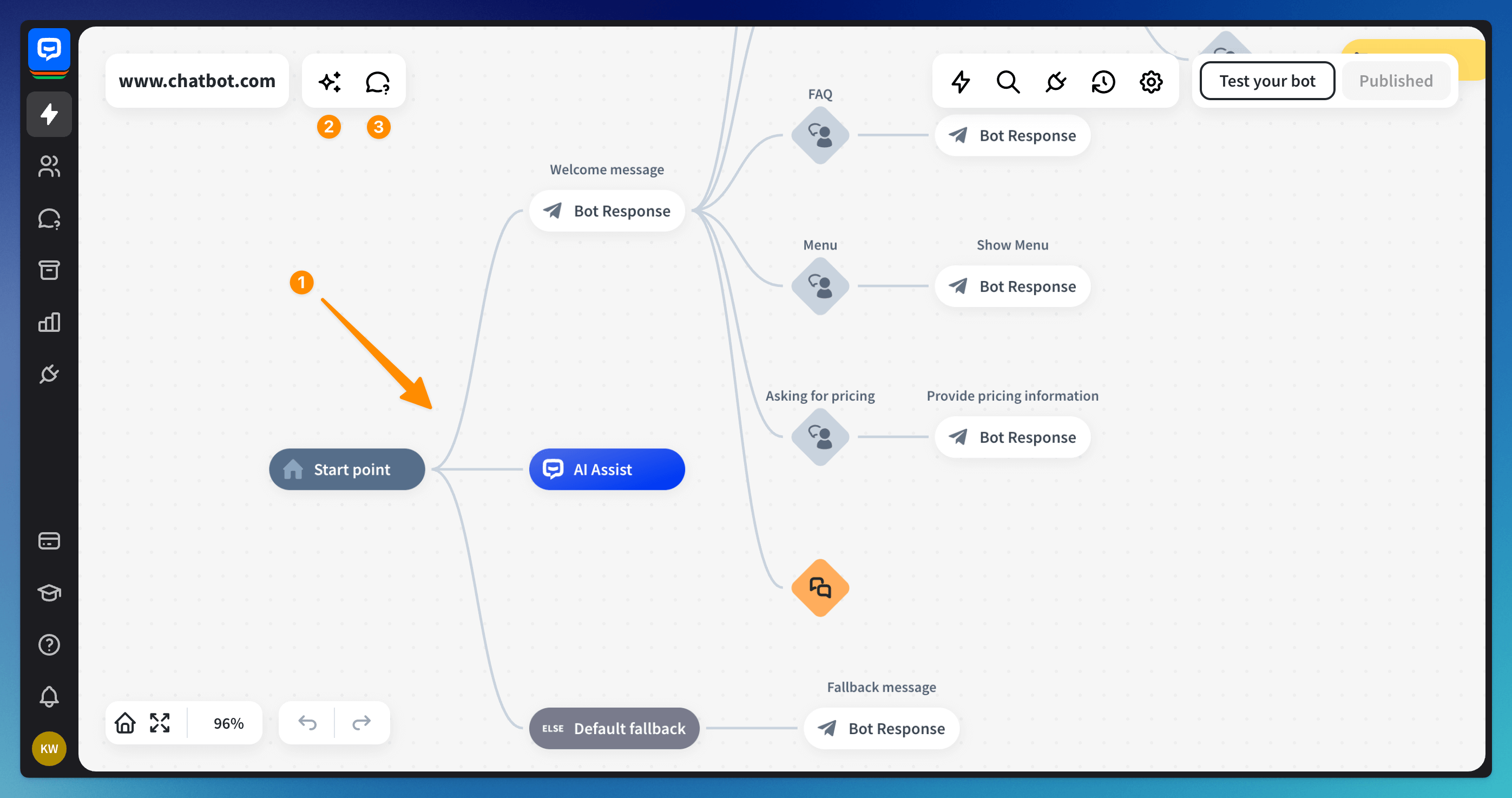Click the fit to screen expand icon
The width and height of the screenshot is (1512, 798).
[160, 723]
